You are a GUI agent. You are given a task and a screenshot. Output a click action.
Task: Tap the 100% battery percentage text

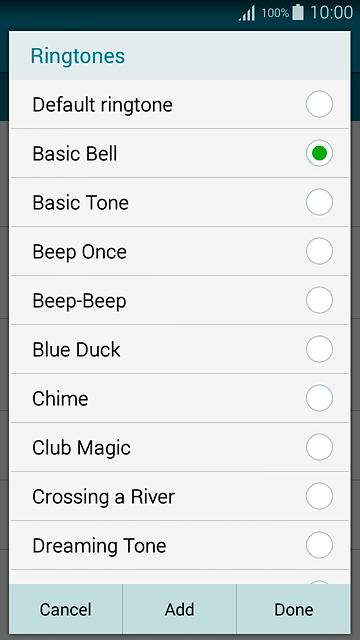[275, 13]
